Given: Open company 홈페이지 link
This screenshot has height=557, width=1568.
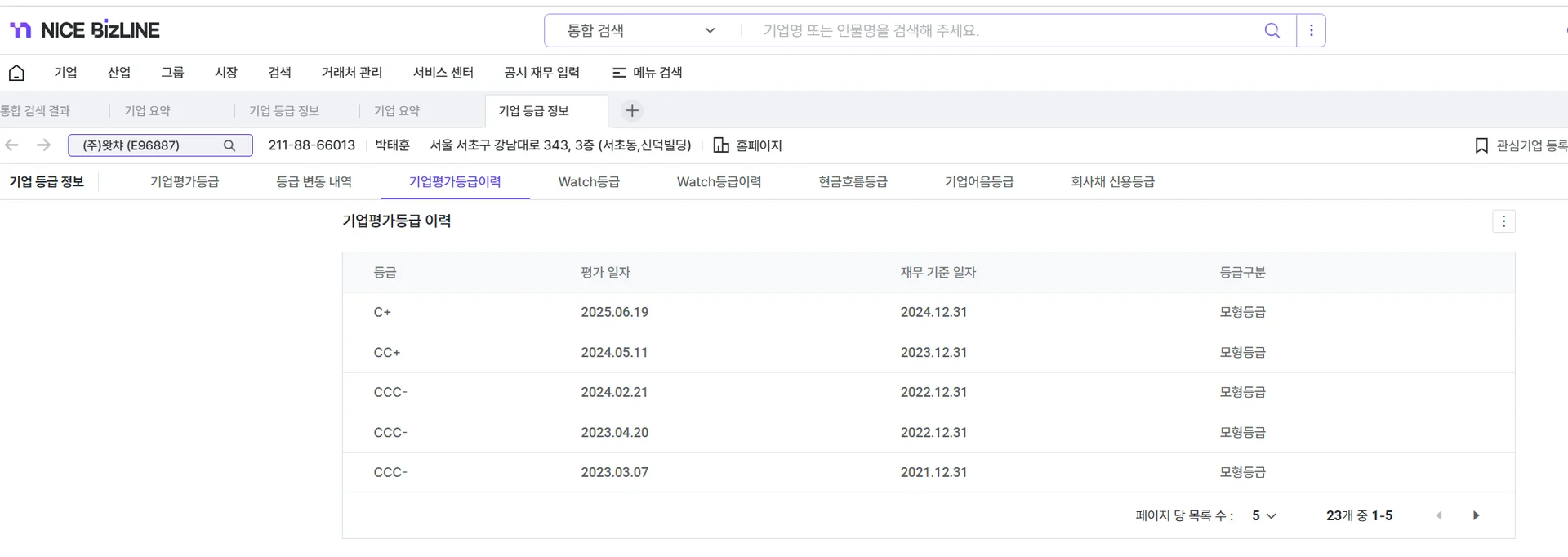Looking at the screenshot, I should pos(747,145).
